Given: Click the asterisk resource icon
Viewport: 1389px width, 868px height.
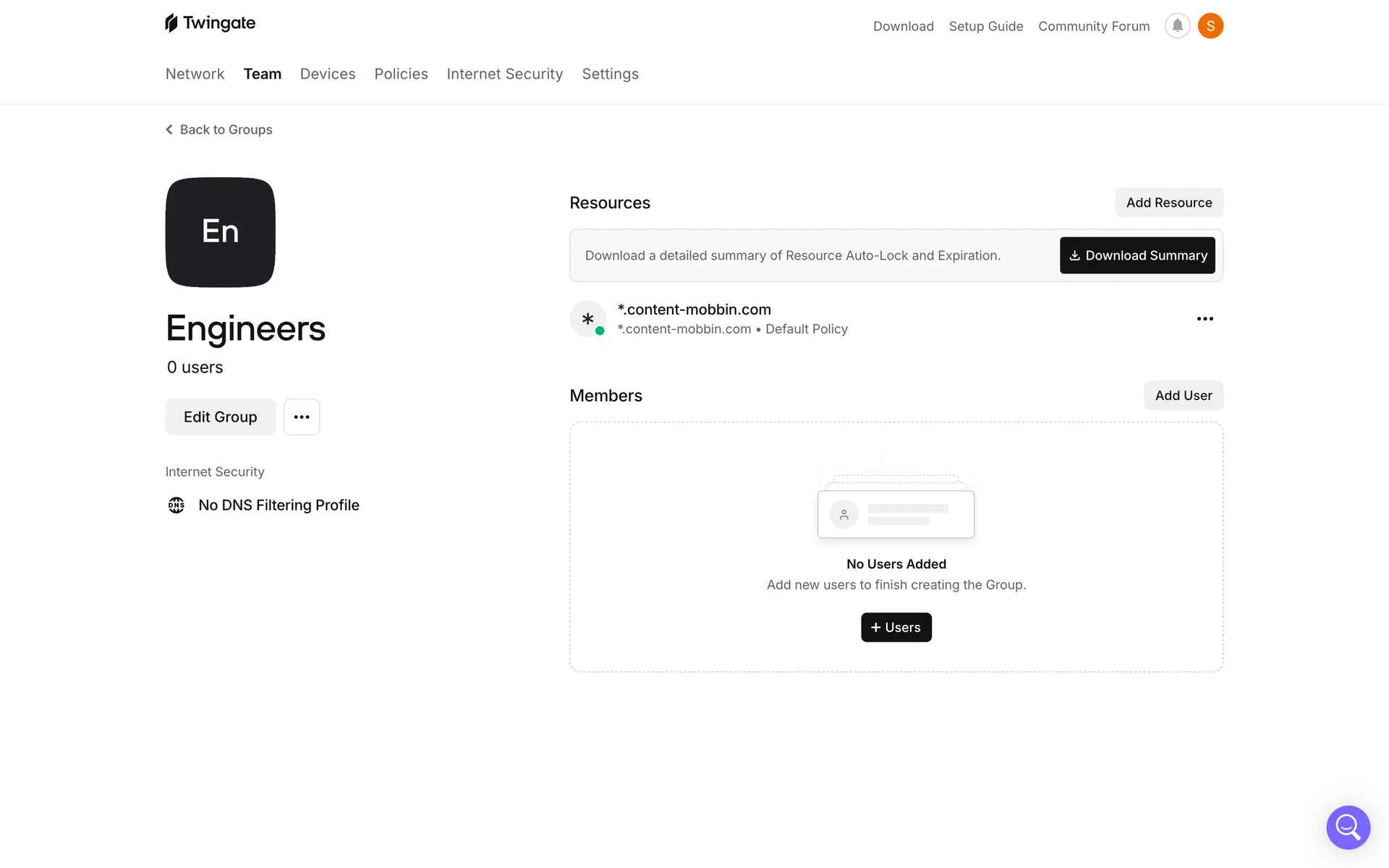Looking at the screenshot, I should pyautogui.click(x=587, y=319).
